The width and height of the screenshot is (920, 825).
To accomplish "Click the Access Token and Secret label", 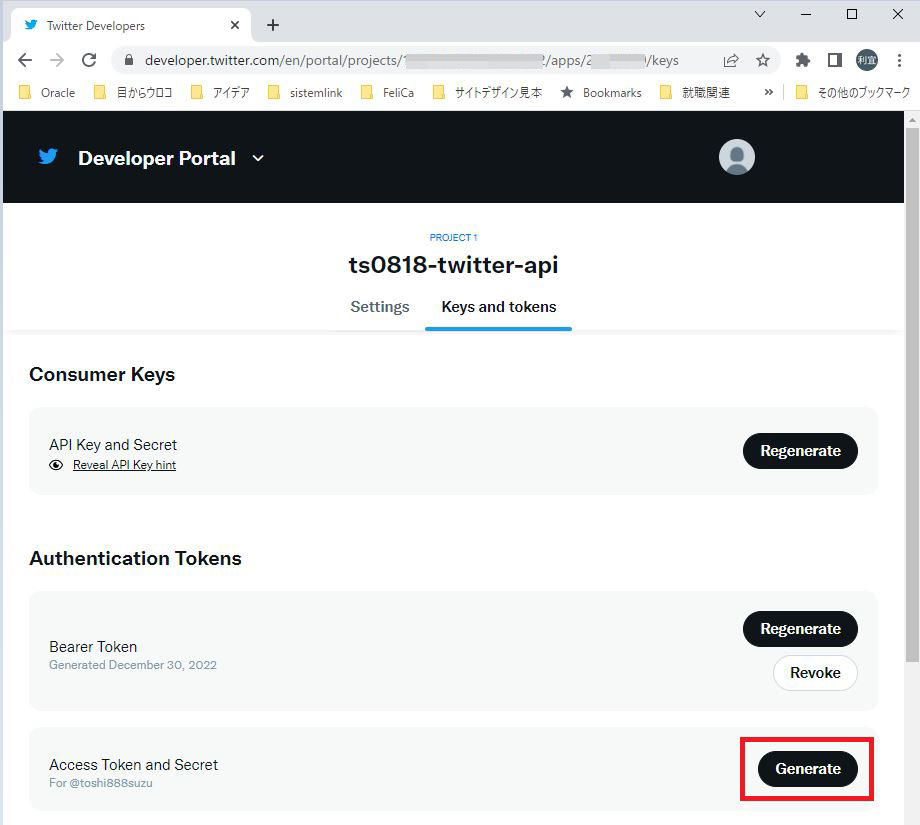I will click(133, 765).
